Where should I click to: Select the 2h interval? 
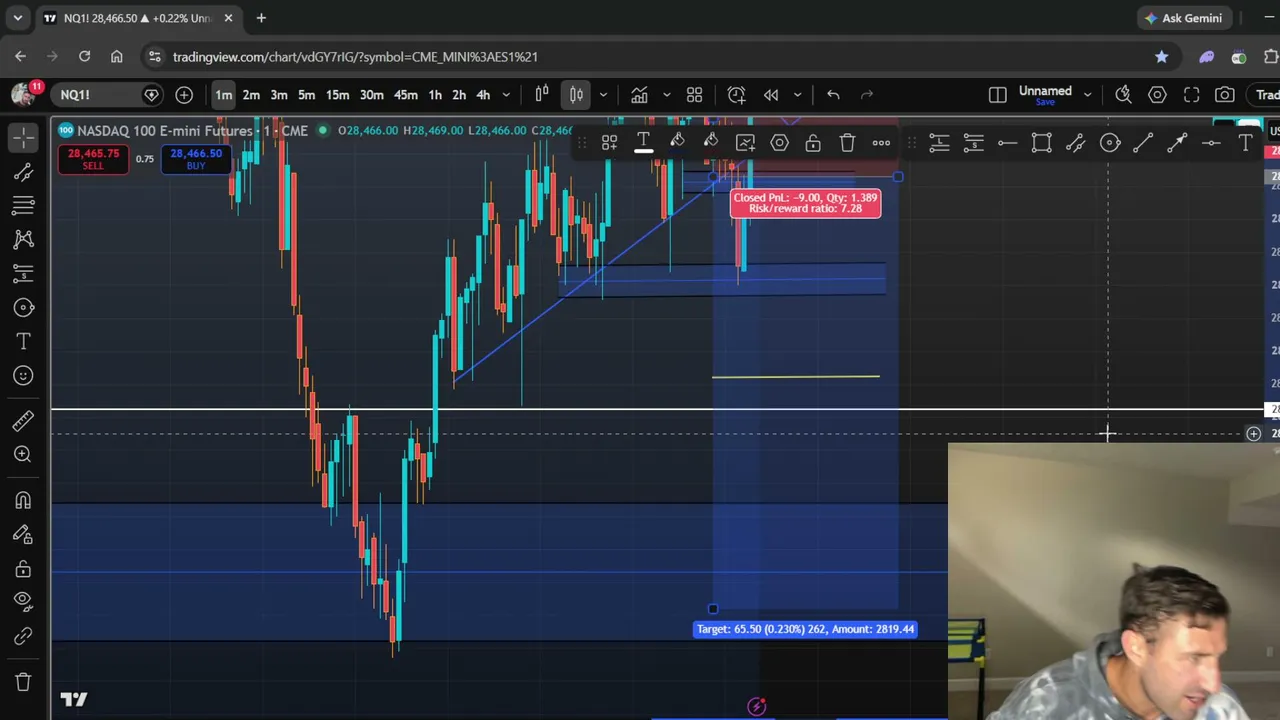(x=459, y=95)
